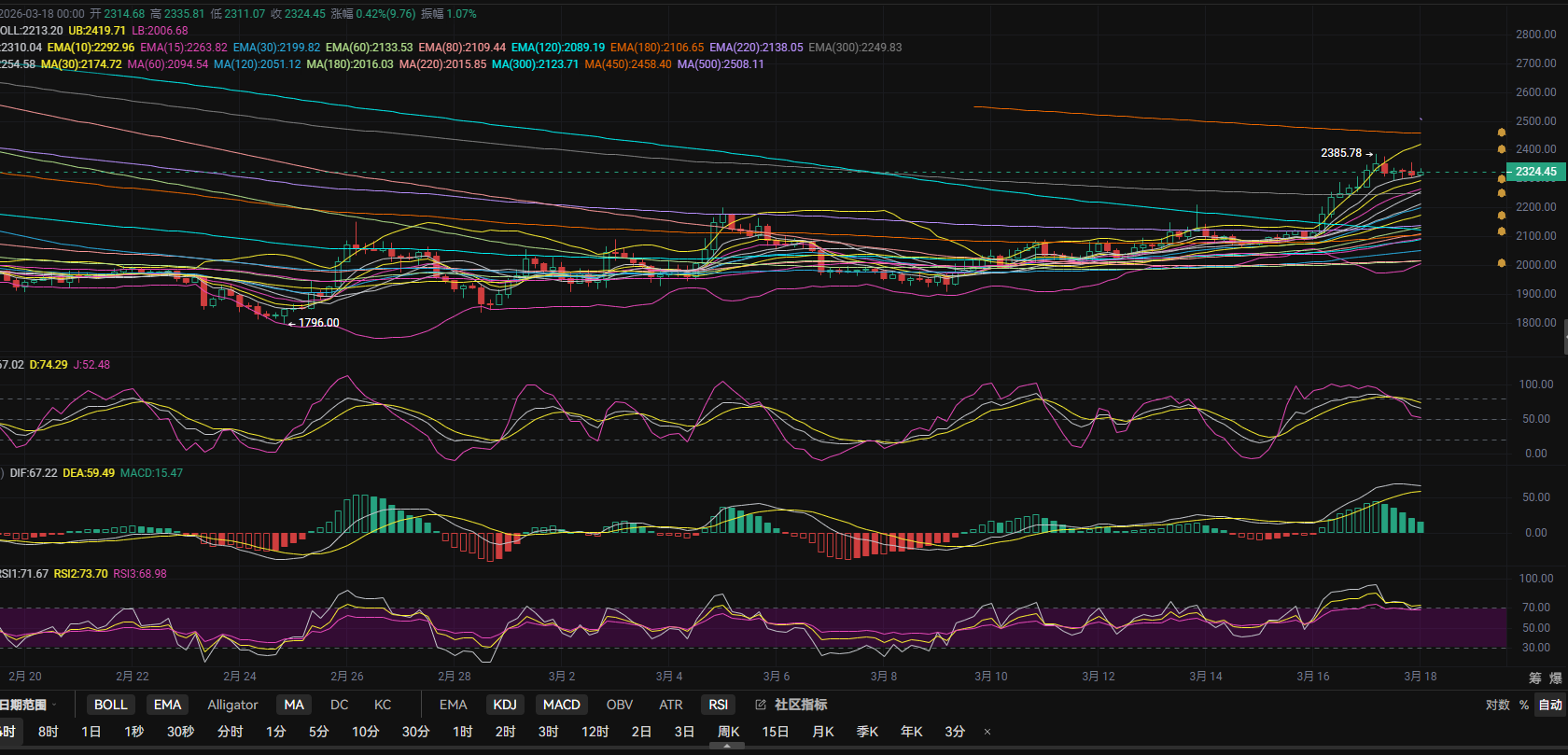This screenshot has width=1568, height=755.
Task: Open the 社区指标 community indicators editor
Action: click(x=791, y=705)
